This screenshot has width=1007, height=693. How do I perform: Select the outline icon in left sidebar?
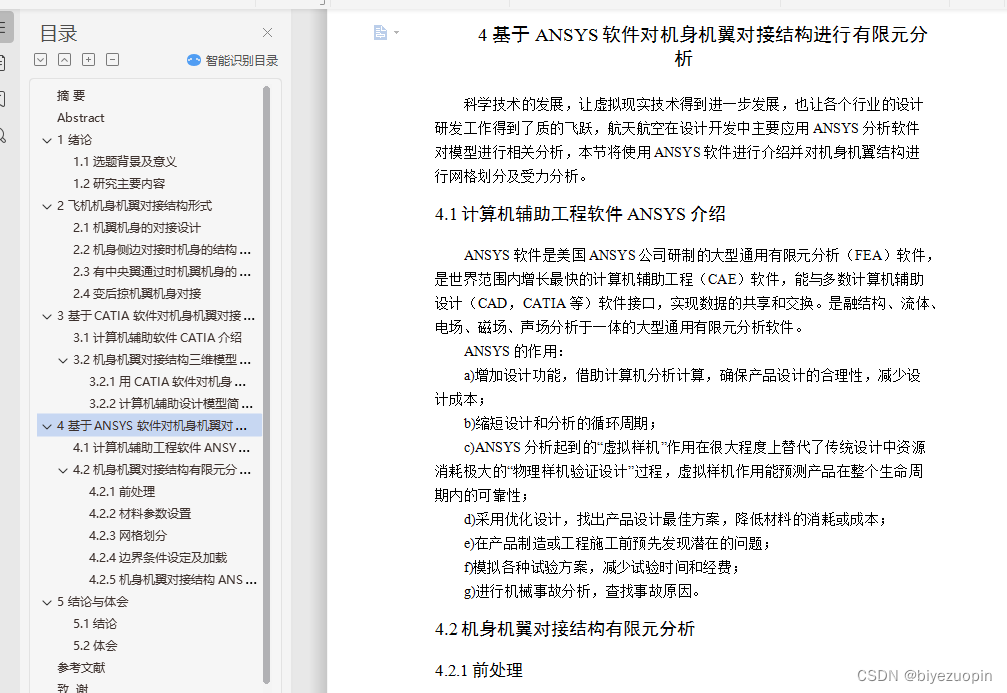pos(3,28)
